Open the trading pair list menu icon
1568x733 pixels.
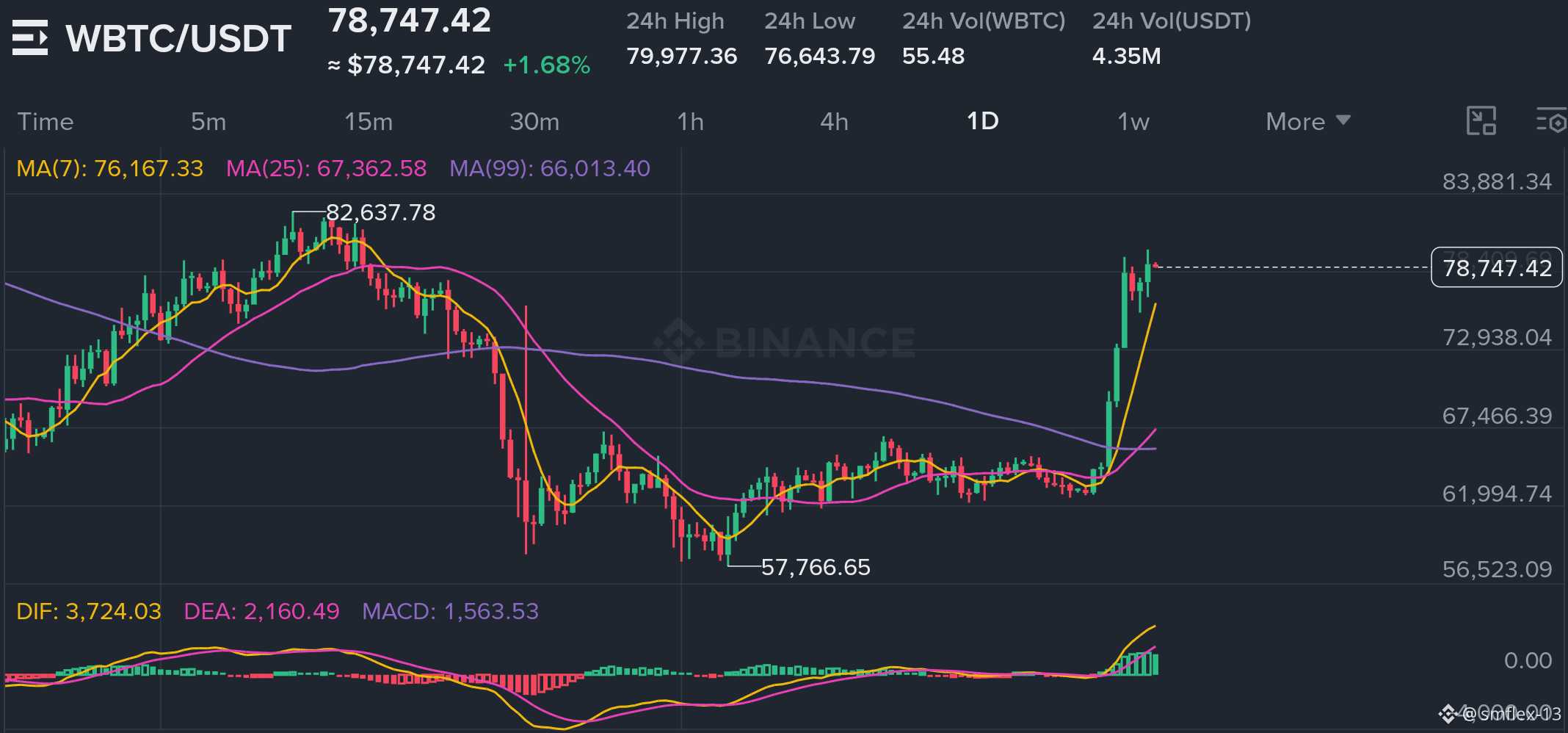coord(30,37)
